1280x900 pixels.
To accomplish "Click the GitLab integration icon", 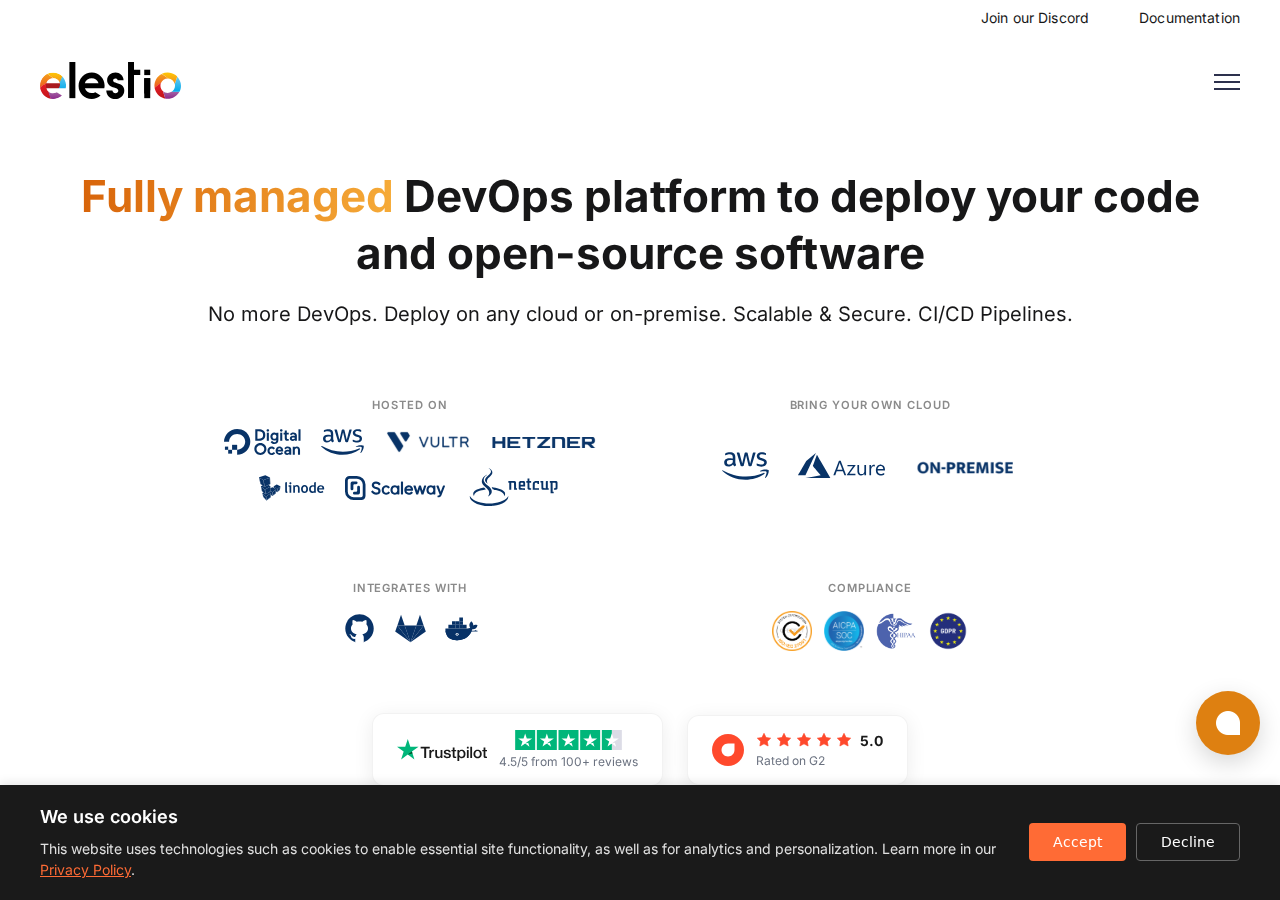I will click(410, 629).
